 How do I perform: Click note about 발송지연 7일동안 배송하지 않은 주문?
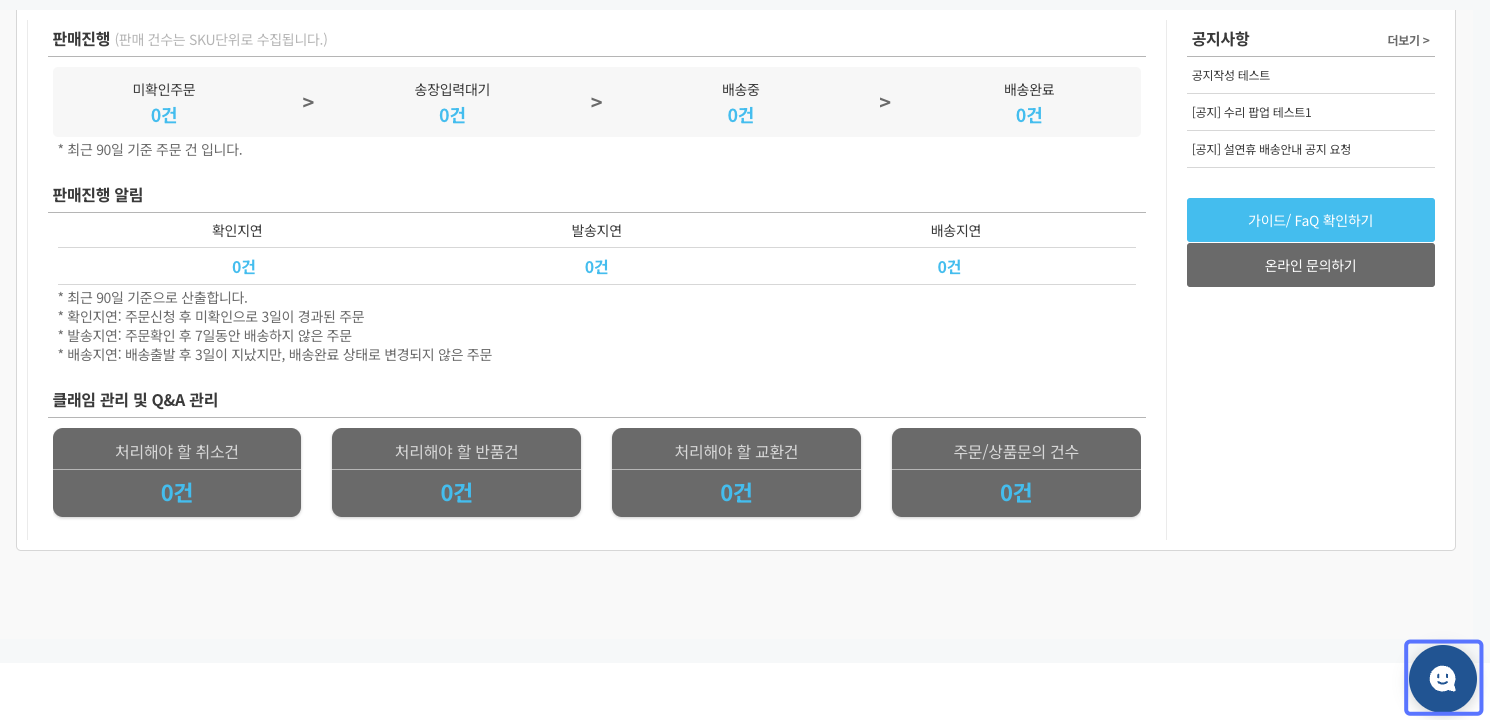coord(205,335)
